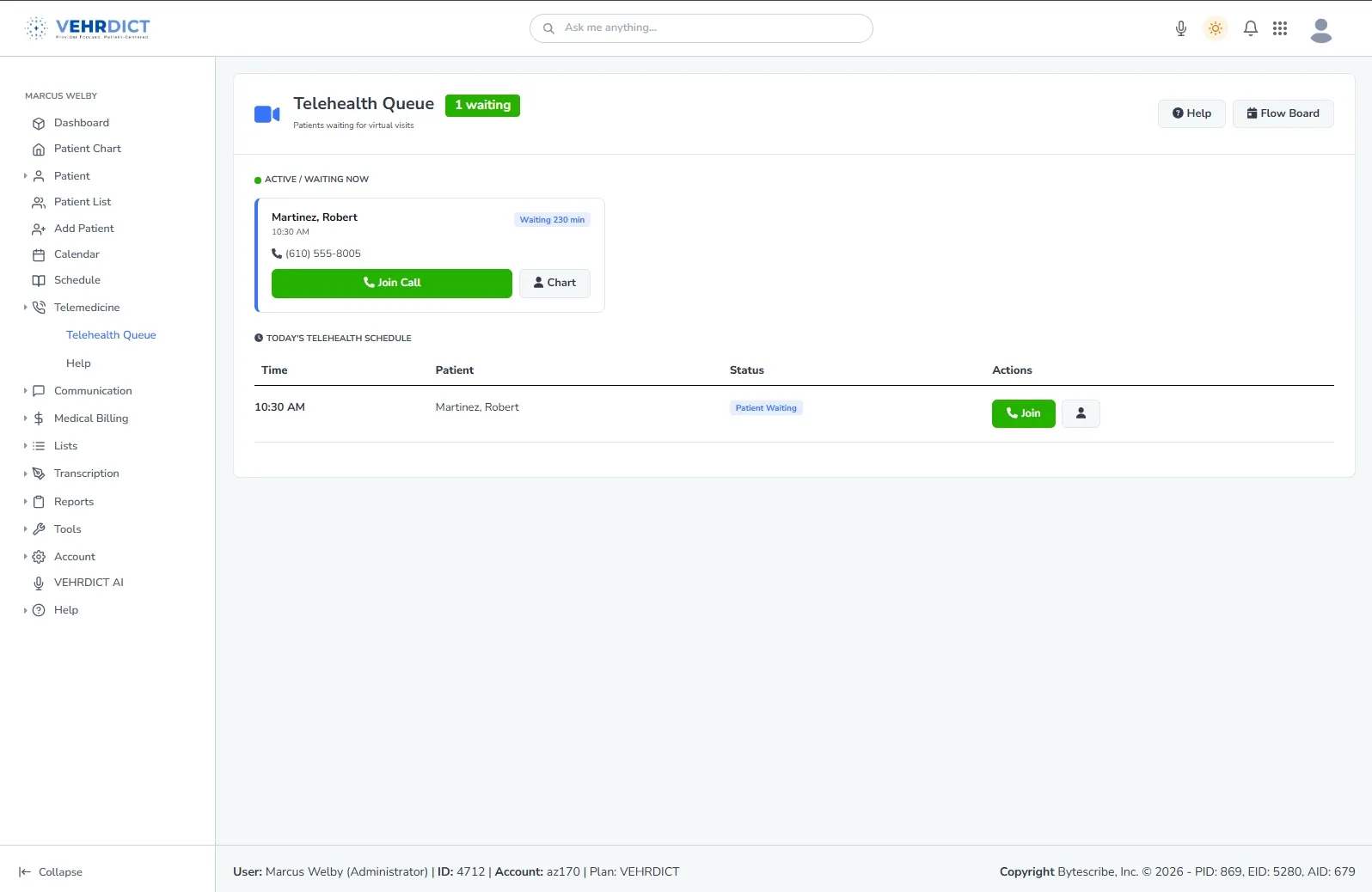Open the apps grid icon

point(1280,28)
